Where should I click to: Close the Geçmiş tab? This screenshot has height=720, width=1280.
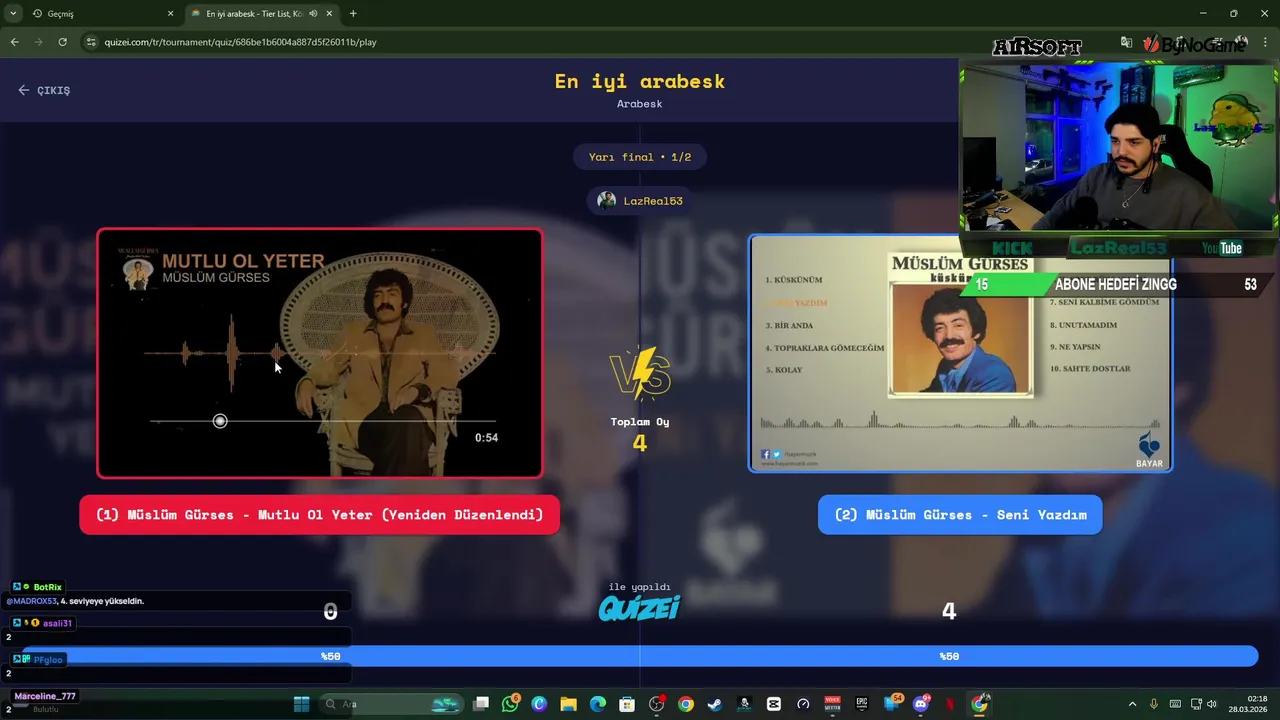click(170, 14)
